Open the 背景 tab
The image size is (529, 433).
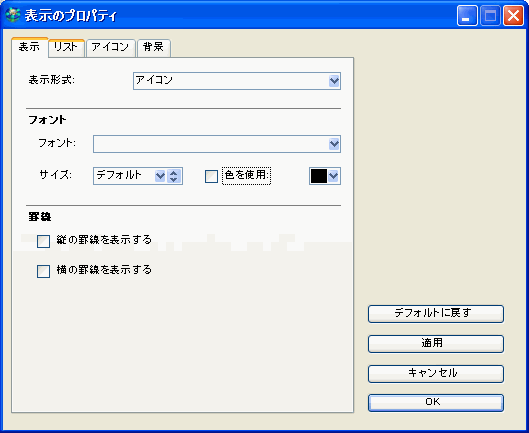click(x=154, y=48)
